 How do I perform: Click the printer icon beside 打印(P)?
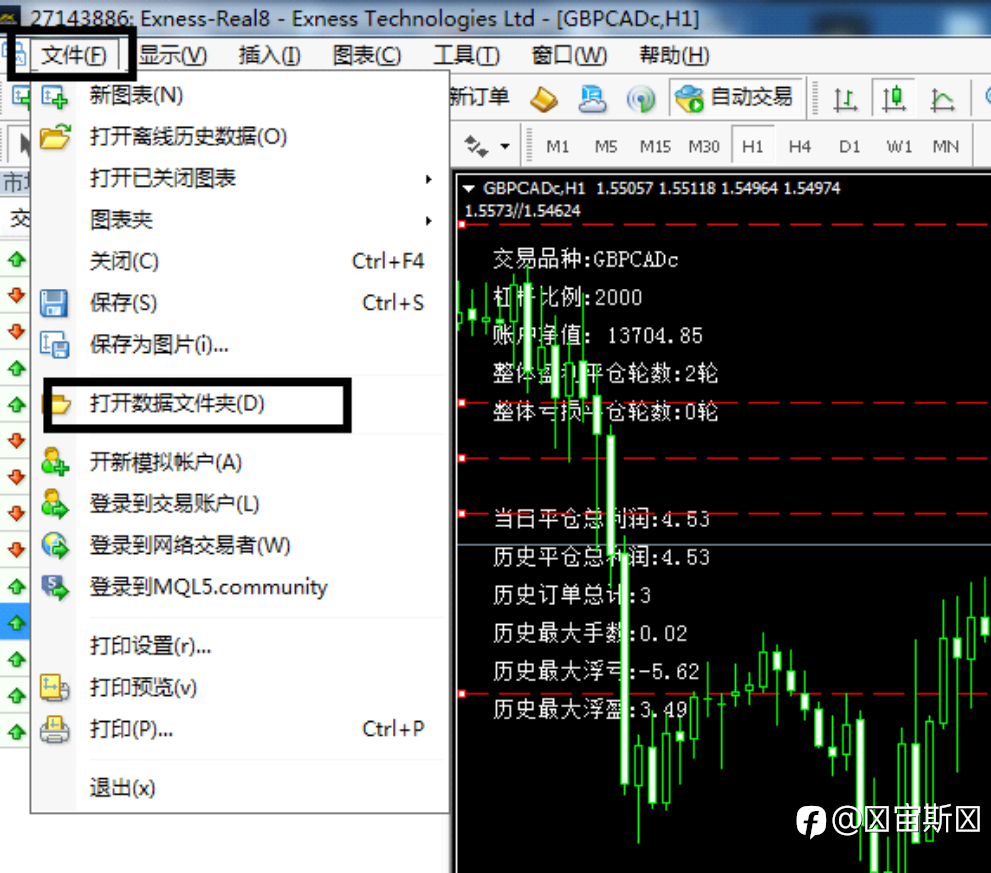pos(54,730)
